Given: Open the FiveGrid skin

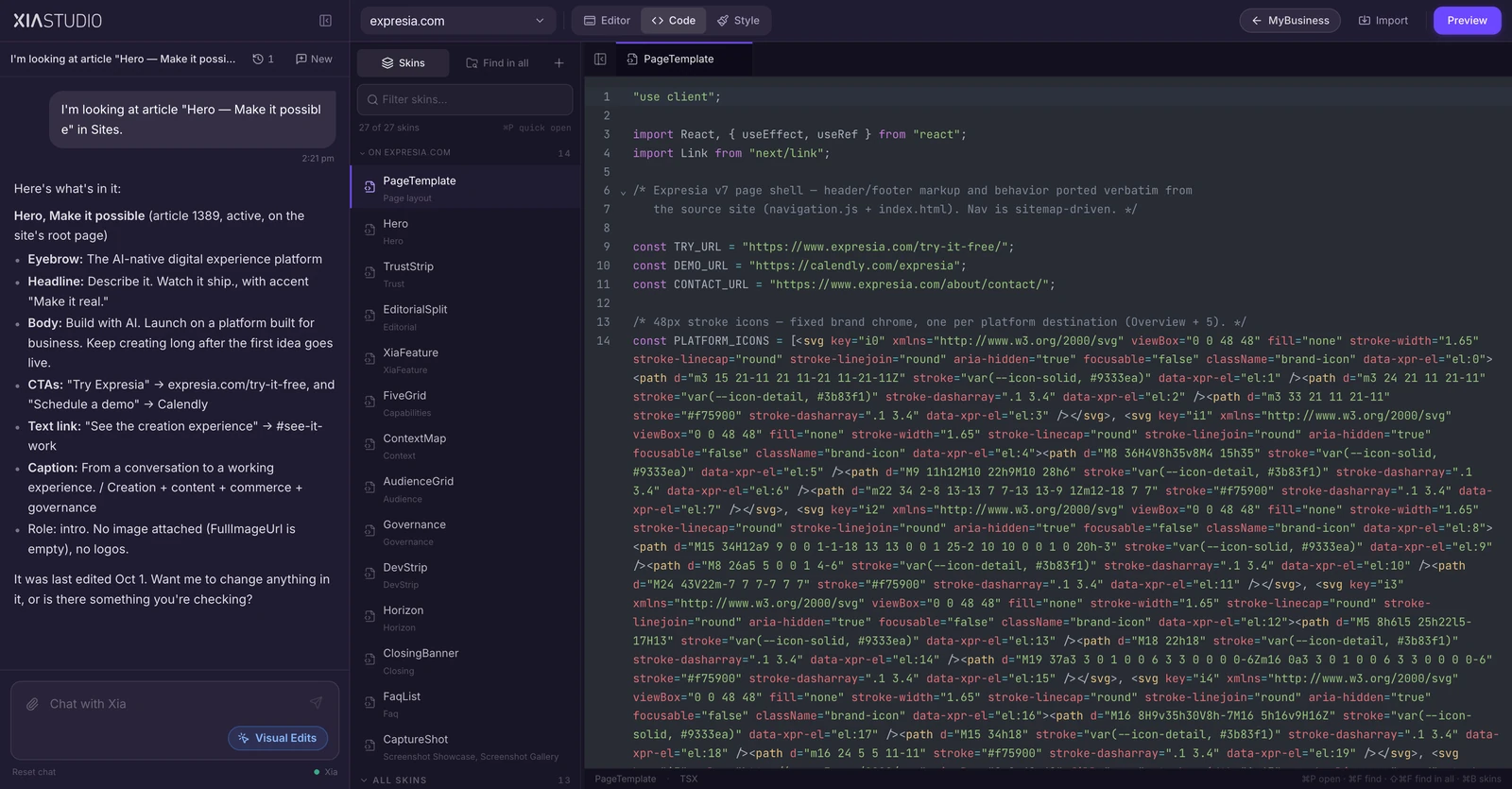Looking at the screenshot, I should click(465, 403).
